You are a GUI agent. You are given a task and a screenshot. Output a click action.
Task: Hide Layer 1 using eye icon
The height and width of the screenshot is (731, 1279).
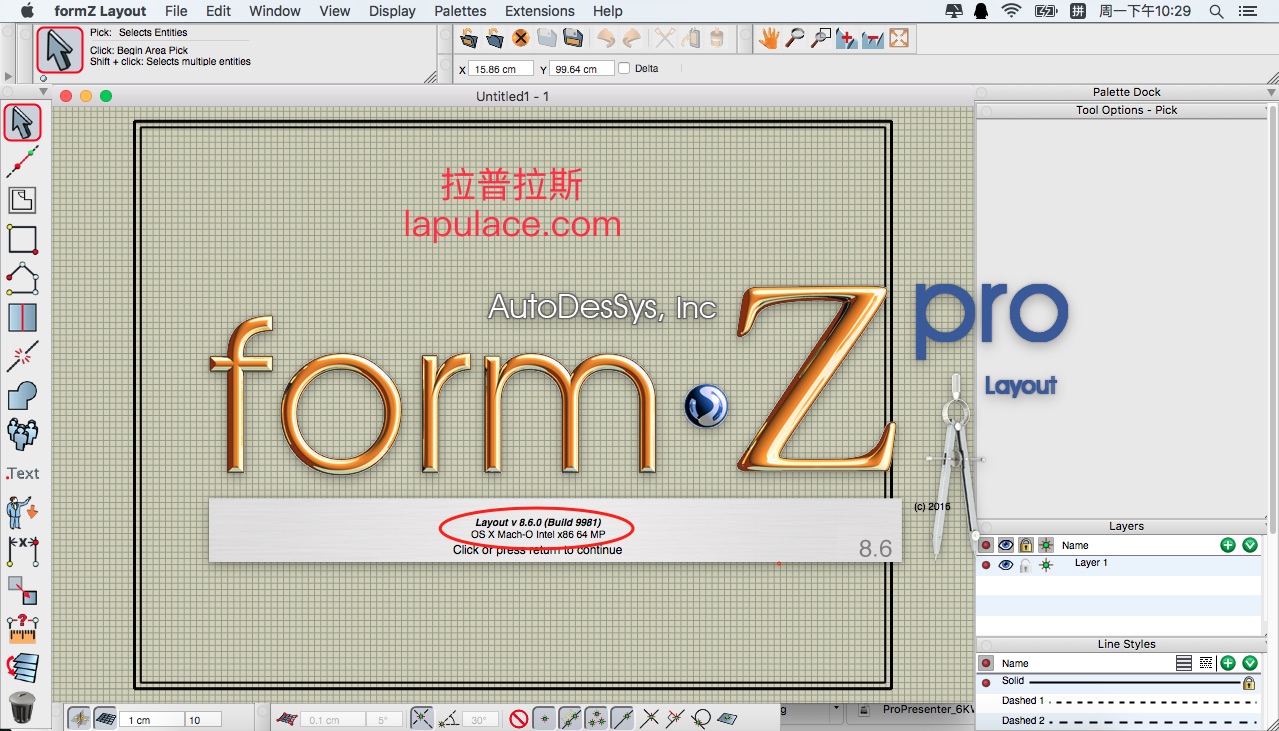(x=1006, y=565)
